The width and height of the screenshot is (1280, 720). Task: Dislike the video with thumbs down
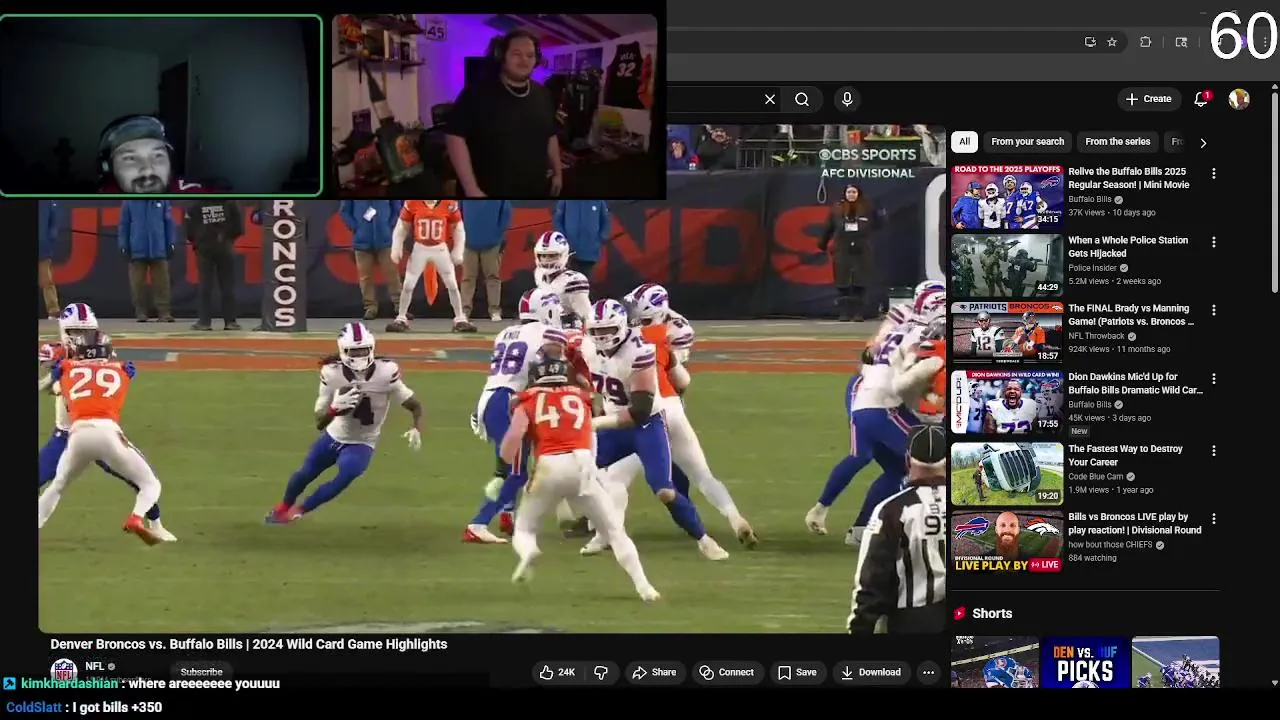point(601,672)
